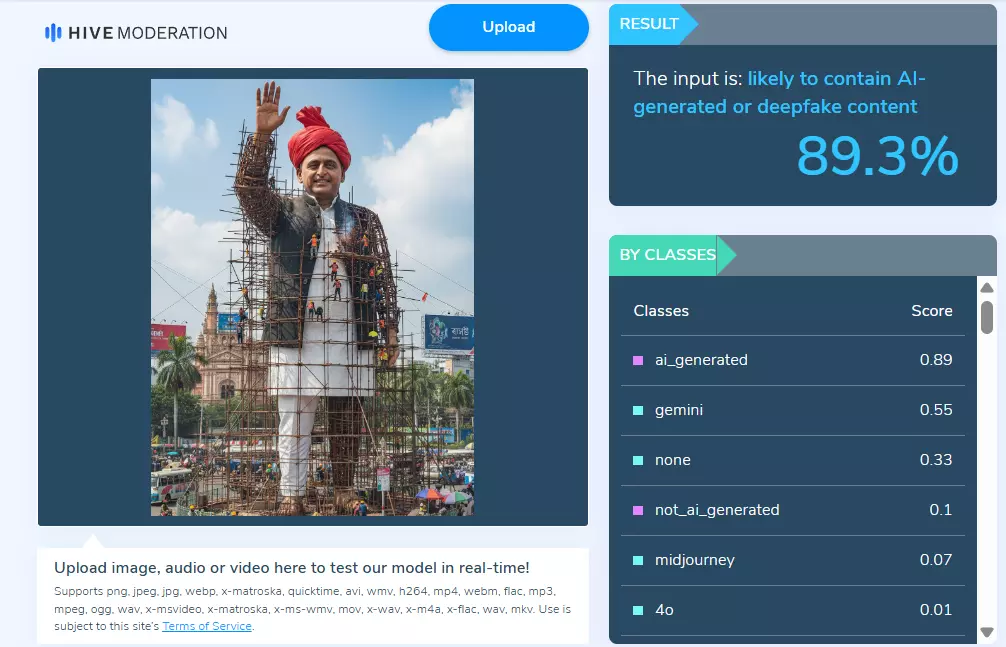Click the Upload button
The height and width of the screenshot is (647, 1006).
click(x=509, y=27)
